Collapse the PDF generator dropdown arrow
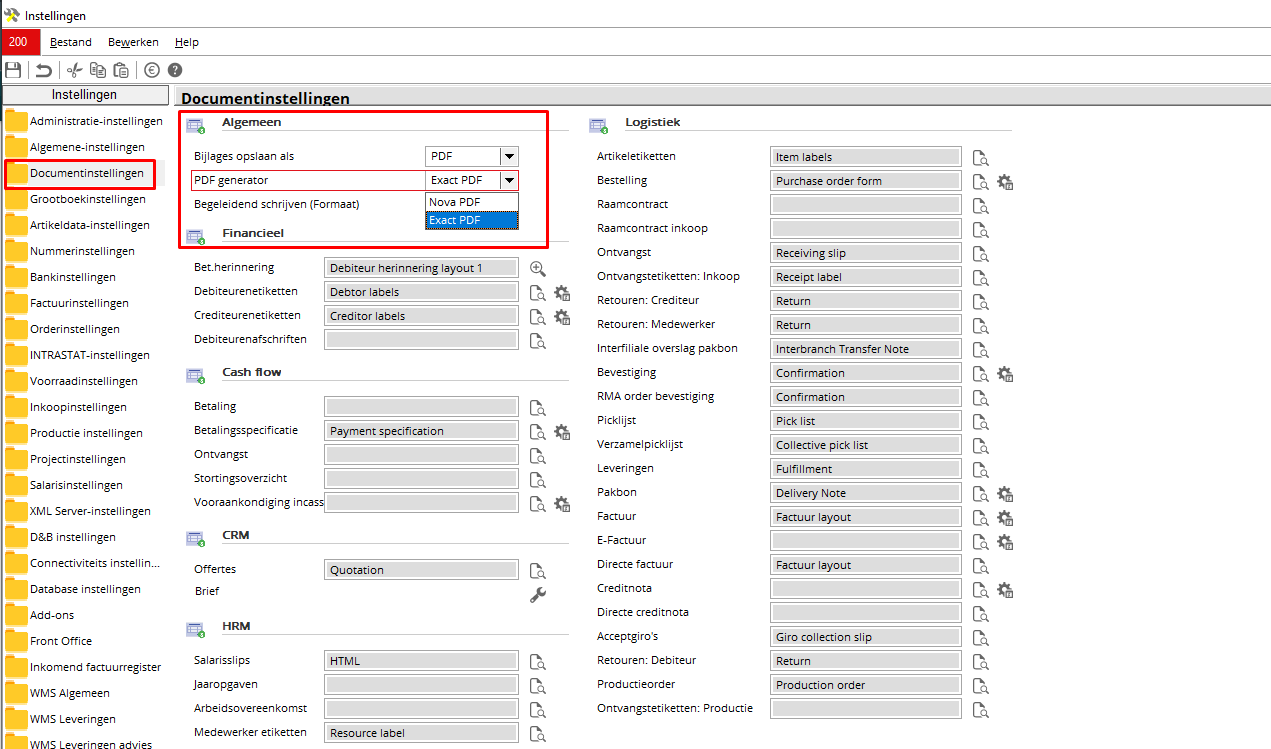The height and width of the screenshot is (749, 1271). tap(509, 180)
